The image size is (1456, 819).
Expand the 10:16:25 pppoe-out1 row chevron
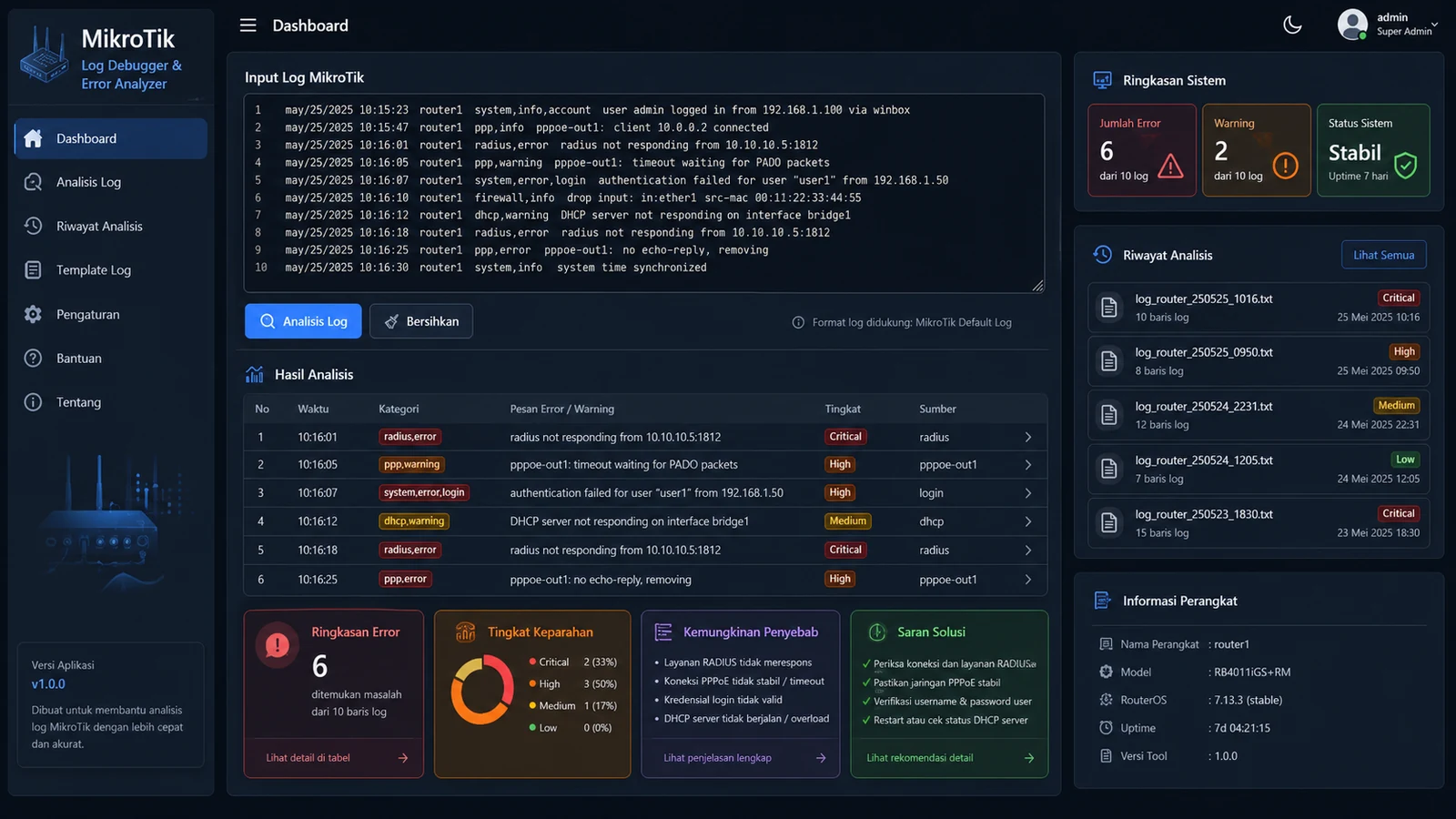(x=1028, y=580)
